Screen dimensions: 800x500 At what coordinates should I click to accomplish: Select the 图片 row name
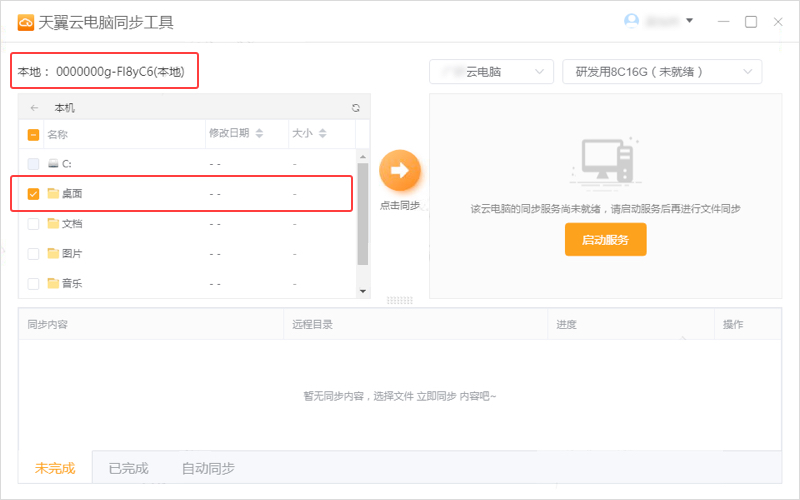pos(72,254)
